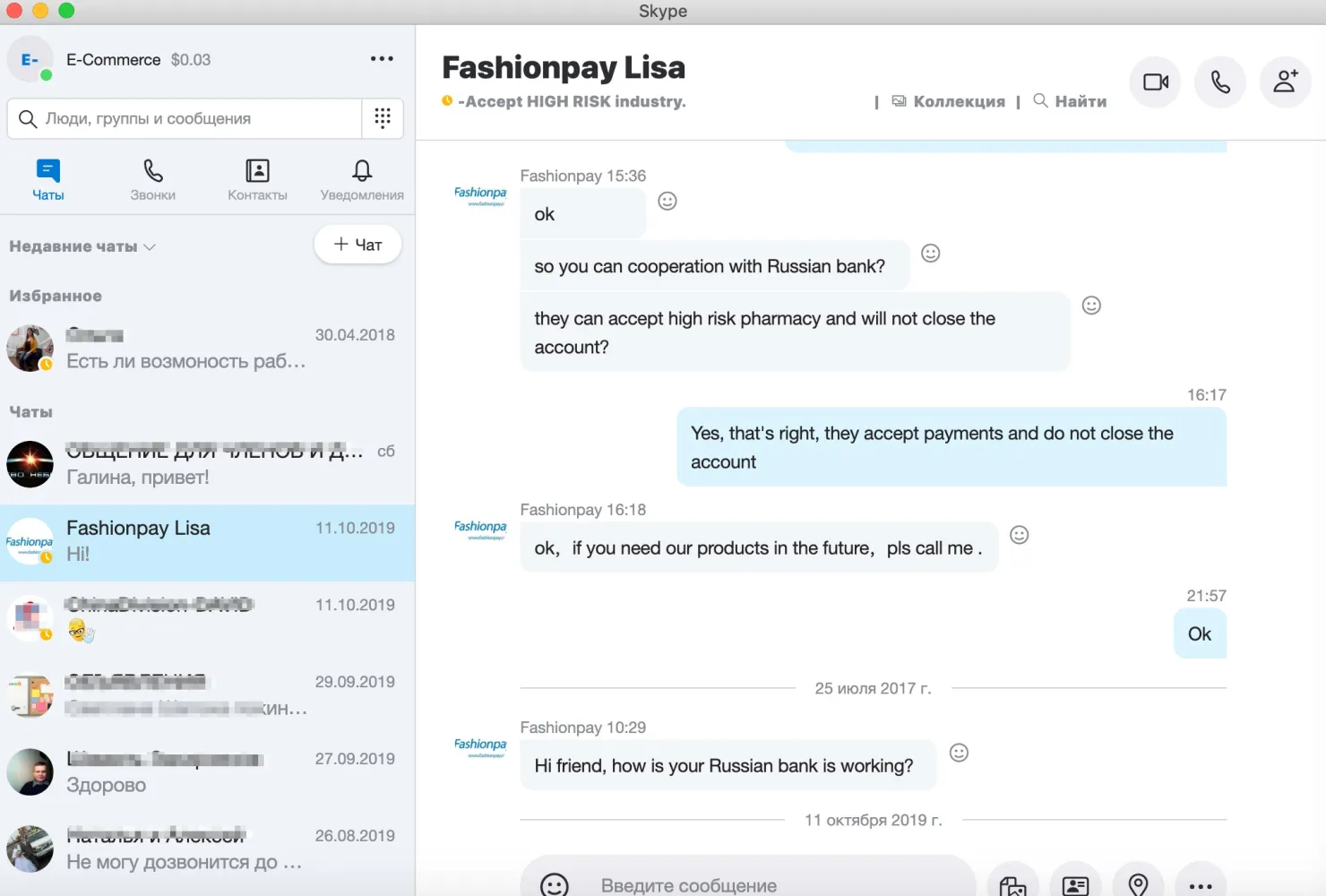Switch to the Чаты tab
This screenshot has height=896, width=1326.
tap(48, 179)
